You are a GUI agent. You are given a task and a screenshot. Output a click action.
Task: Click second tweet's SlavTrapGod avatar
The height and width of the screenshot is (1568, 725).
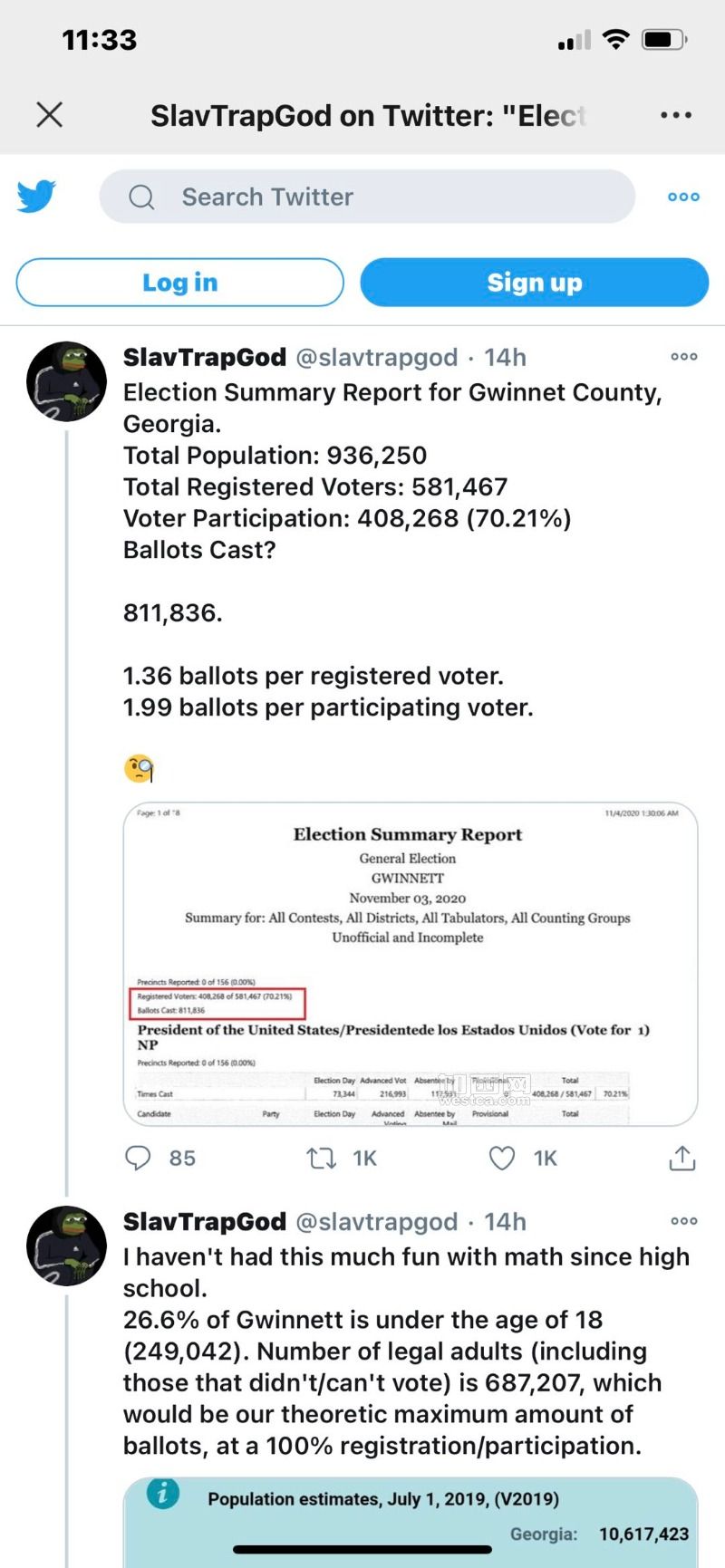click(67, 1246)
